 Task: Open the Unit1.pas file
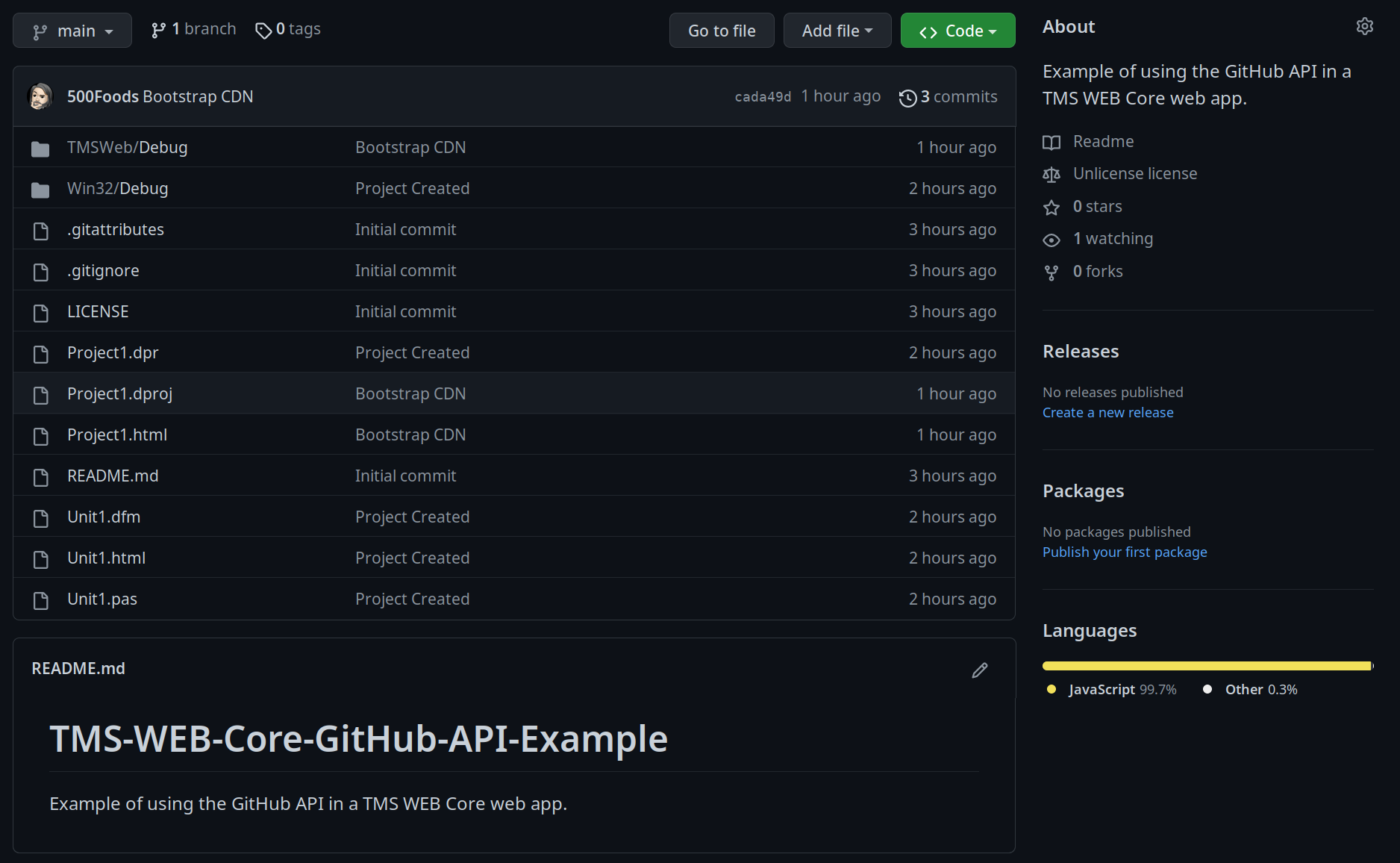(x=102, y=599)
